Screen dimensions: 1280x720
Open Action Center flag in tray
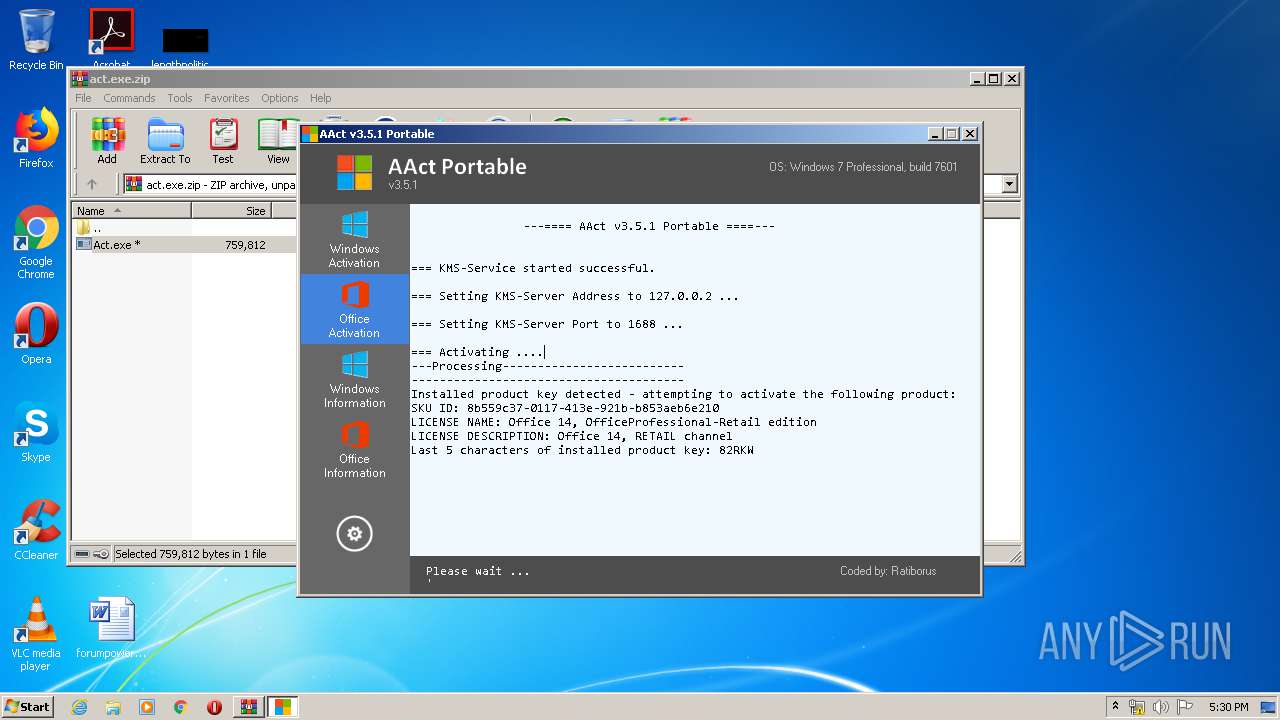(1183, 707)
